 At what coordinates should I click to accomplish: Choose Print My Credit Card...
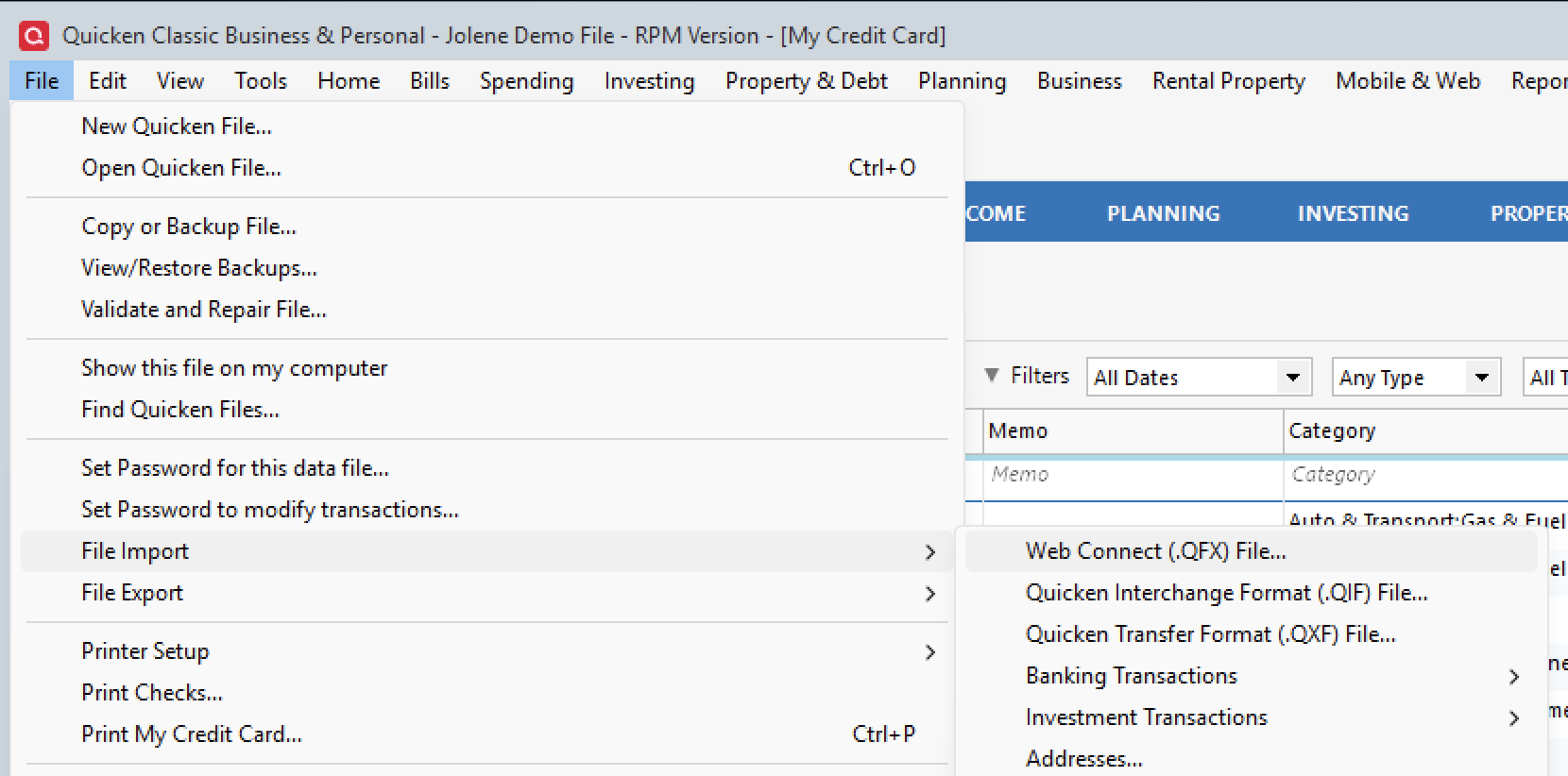(486, 734)
